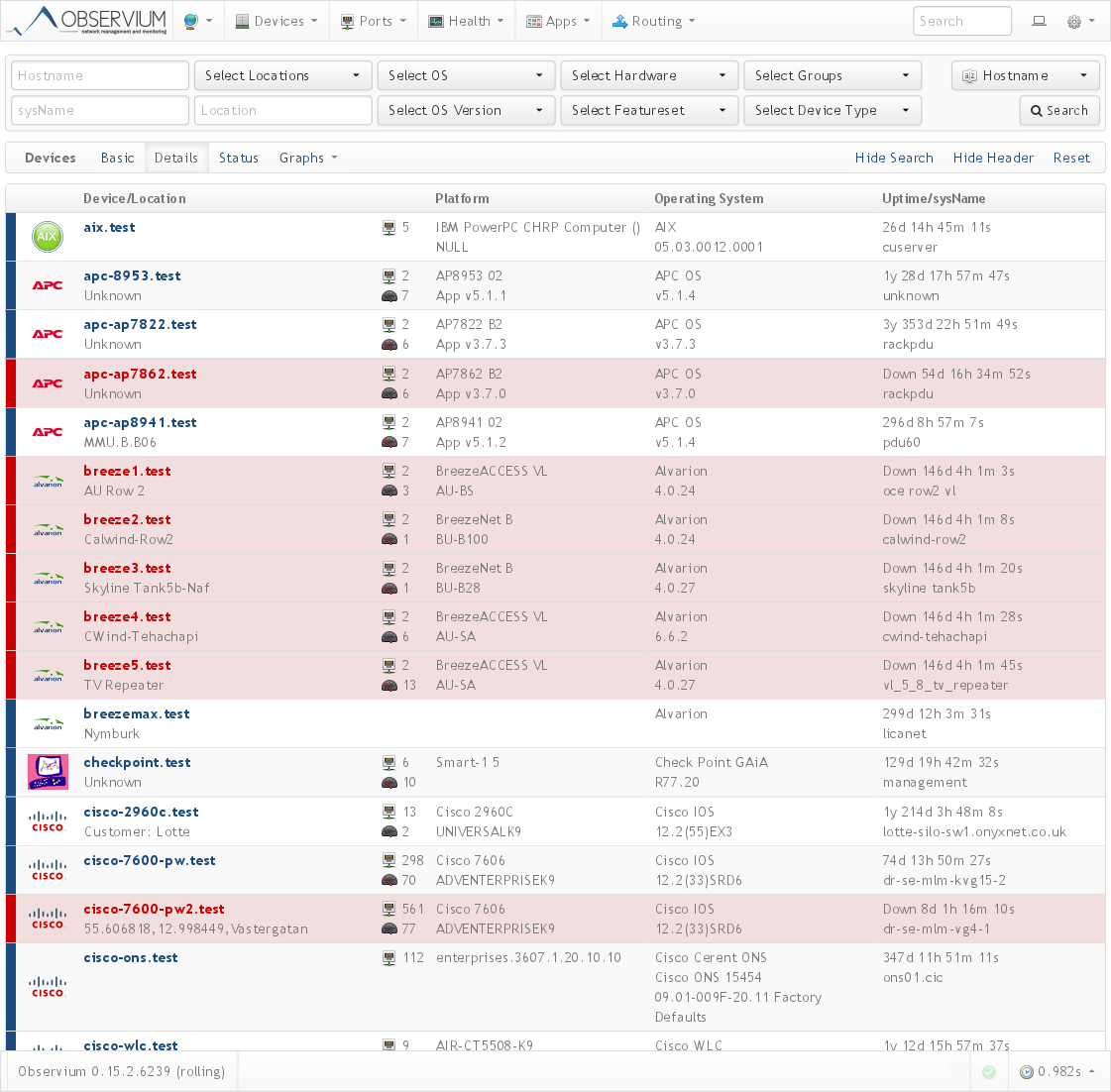Click the AIX logo for aix.test
This screenshot has height=1092, width=1111.
click(48, 237)
